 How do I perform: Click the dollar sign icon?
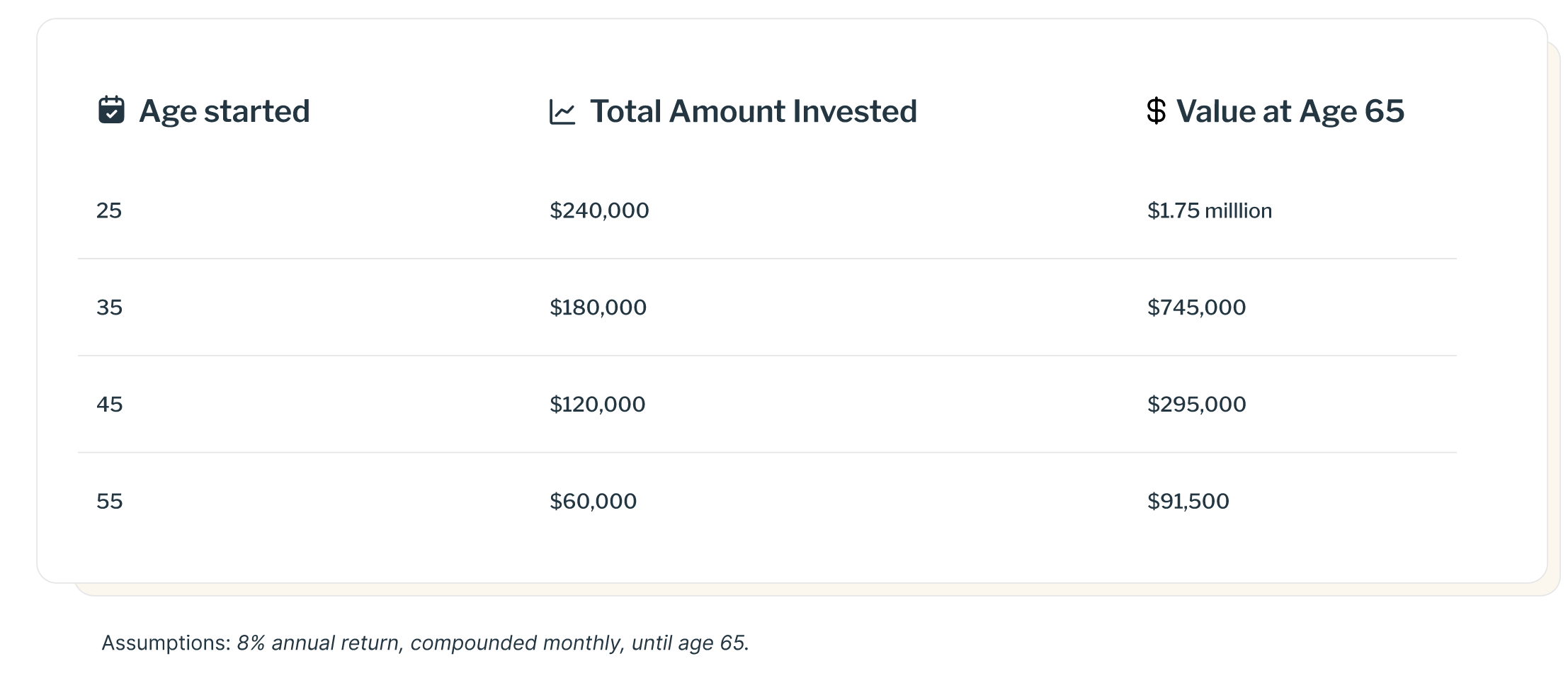[1156, 111]
